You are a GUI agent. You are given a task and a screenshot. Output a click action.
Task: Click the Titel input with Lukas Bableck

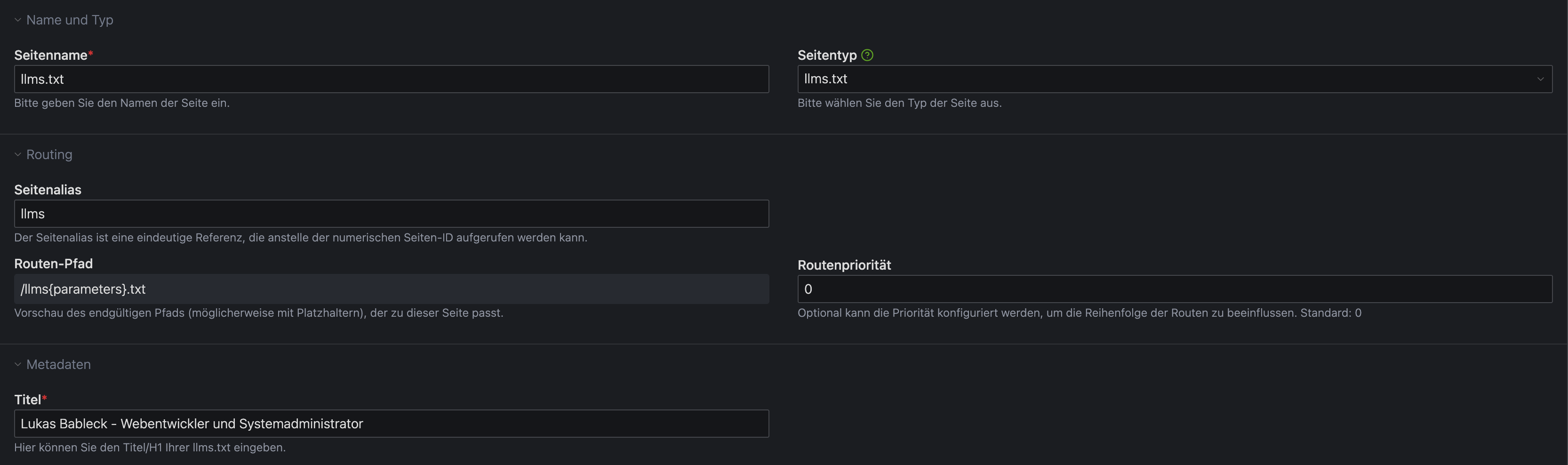[391, 424]
